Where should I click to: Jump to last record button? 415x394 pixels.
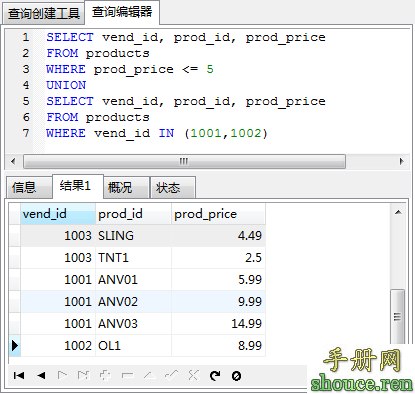click(x=83, y=376)
